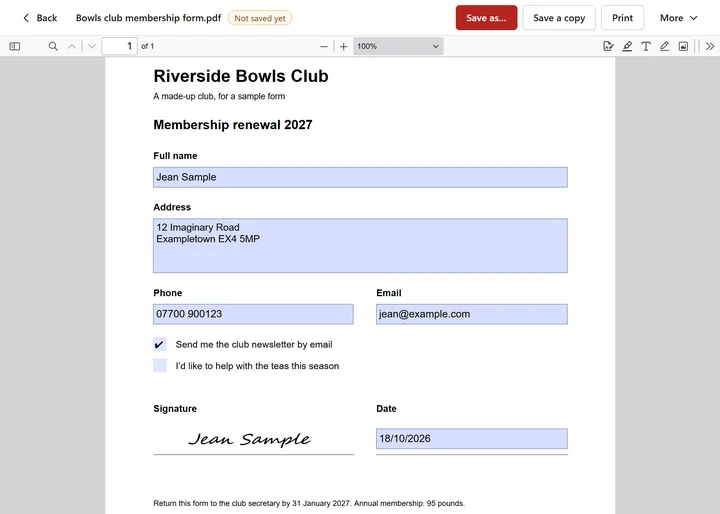Image resolution: width=720 pixels, height=514 pixels.
Task: Click the Phone field
Action: tap(253, 314)
